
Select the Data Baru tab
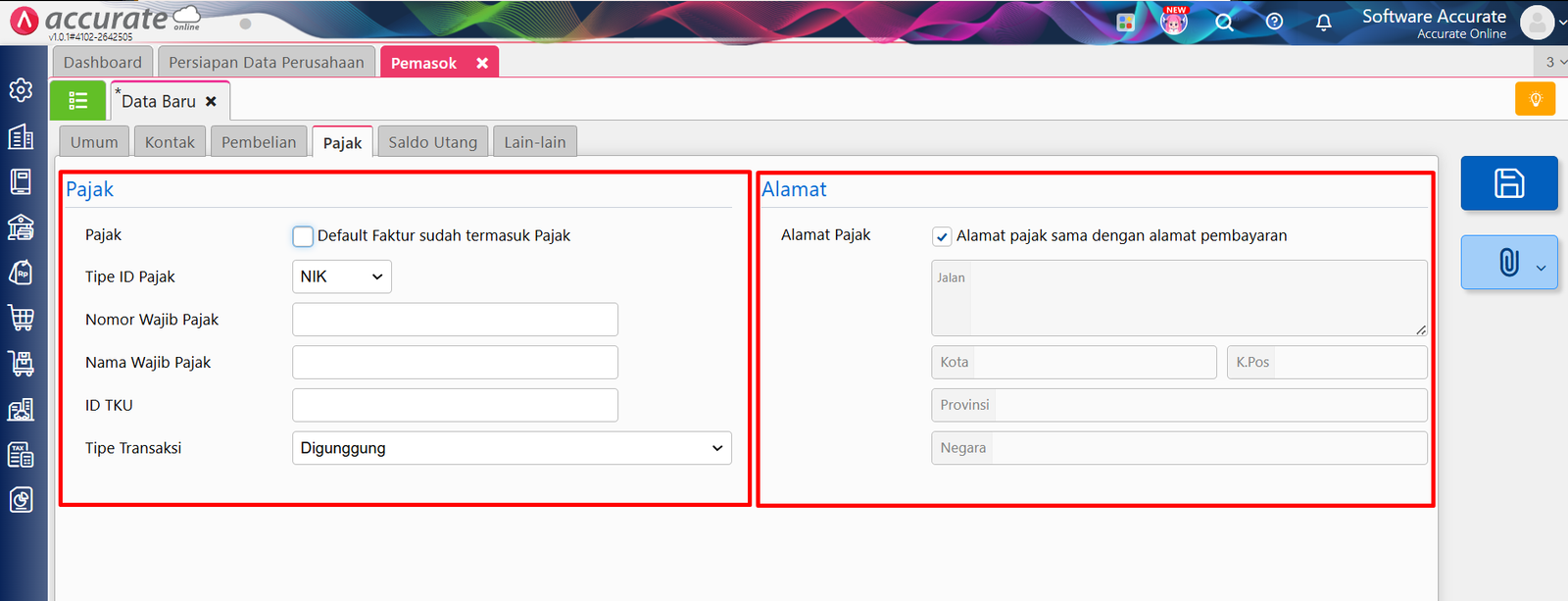coord(159,101)
